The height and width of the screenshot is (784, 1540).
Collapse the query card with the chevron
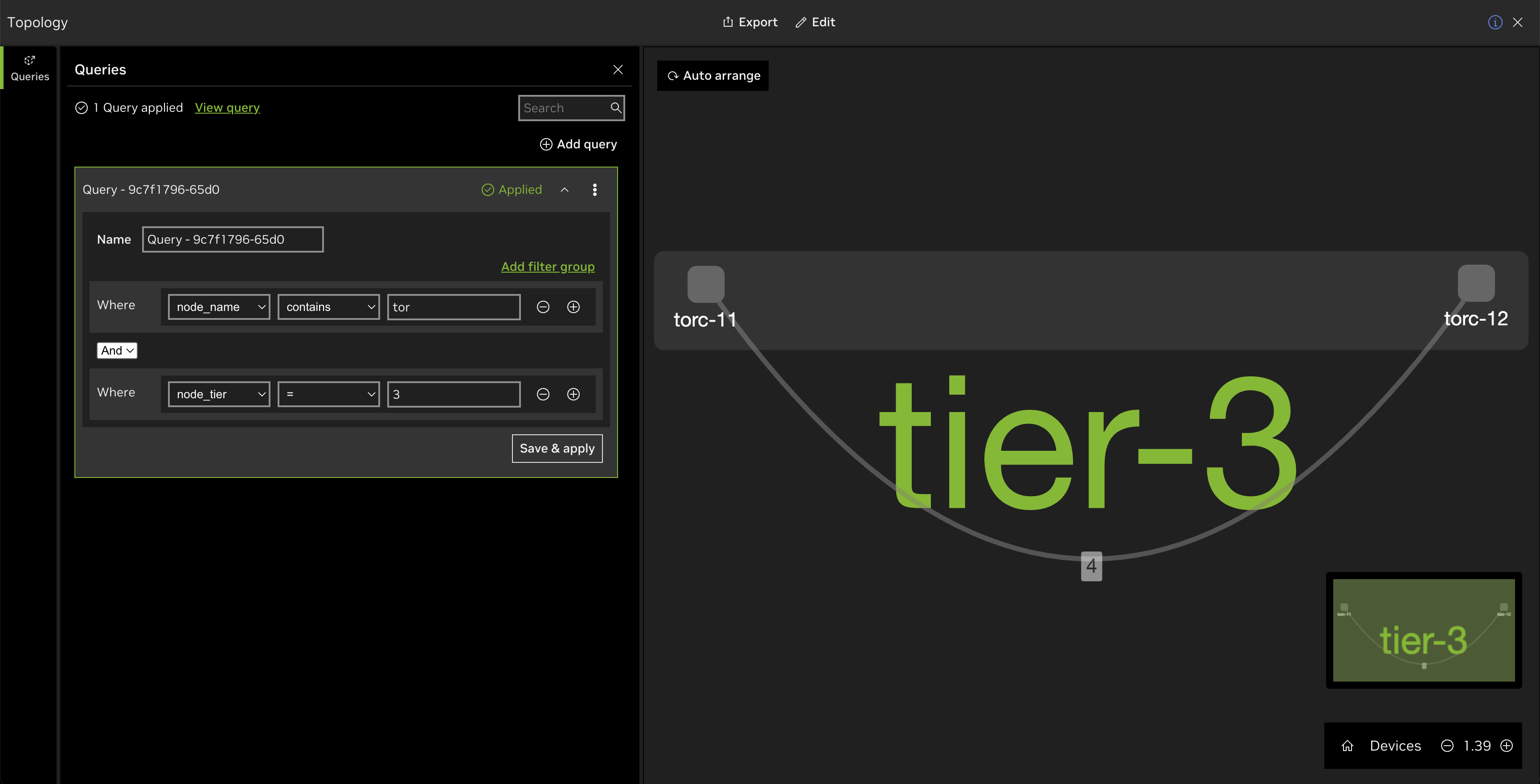coord(564,189)
